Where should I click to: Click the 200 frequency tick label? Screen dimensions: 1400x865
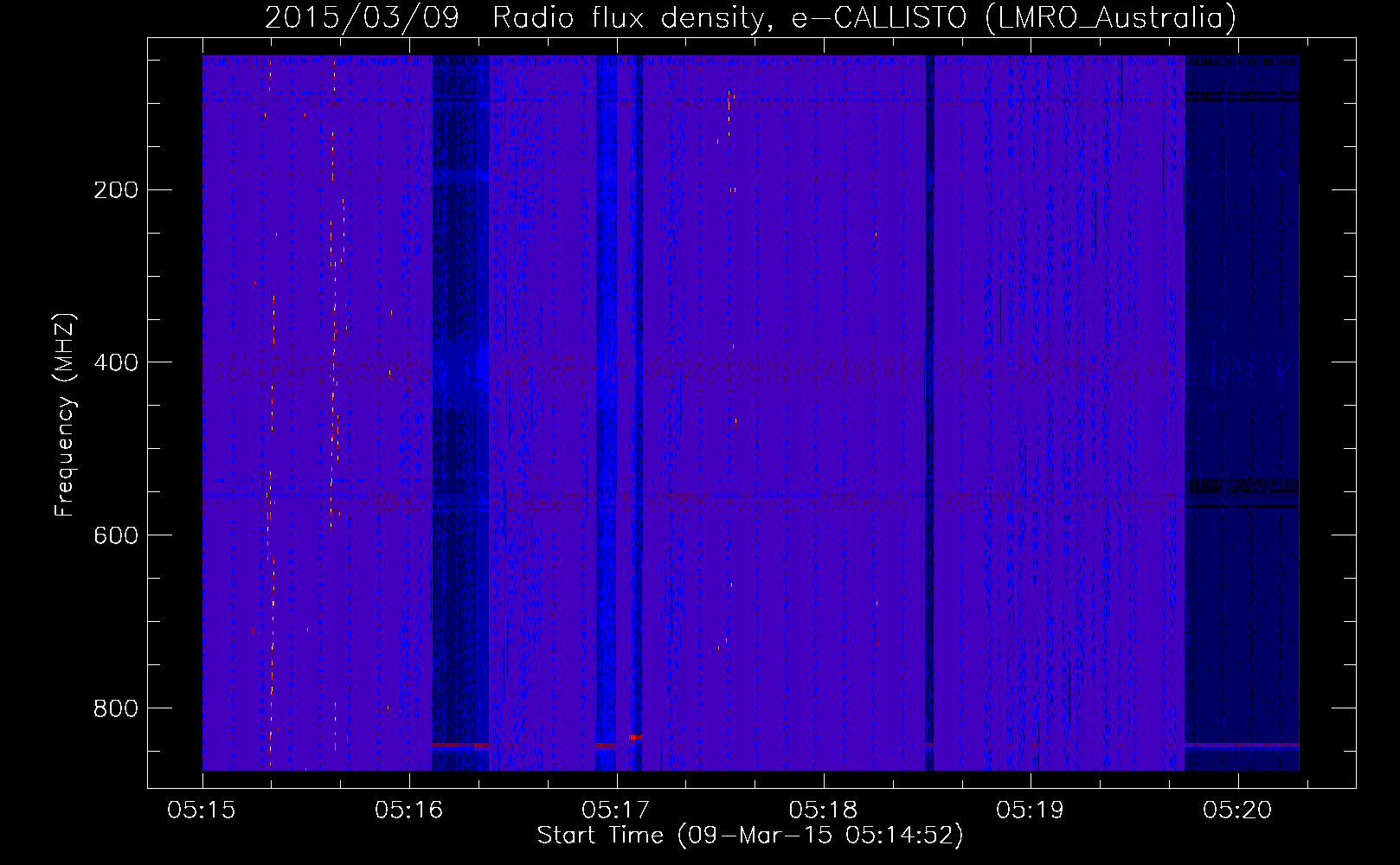[115, 190]
